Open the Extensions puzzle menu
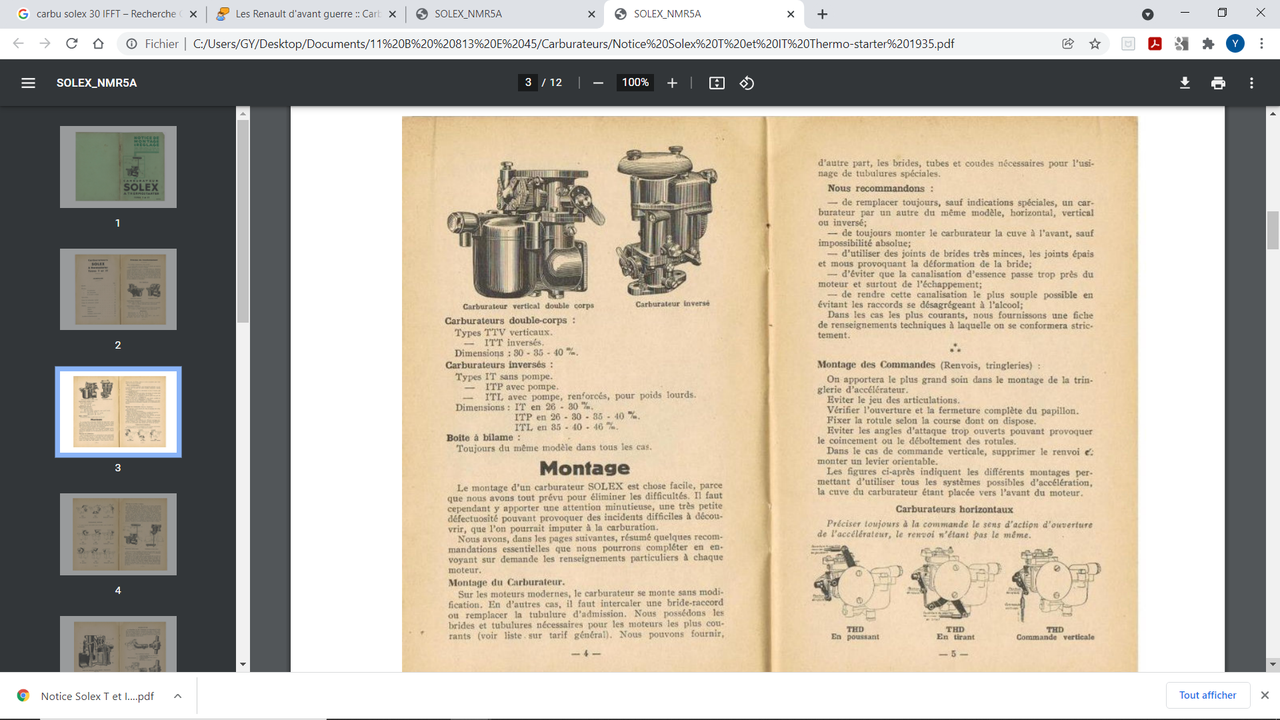This screenshot has height=720, width=1280. click(1208, 44)
